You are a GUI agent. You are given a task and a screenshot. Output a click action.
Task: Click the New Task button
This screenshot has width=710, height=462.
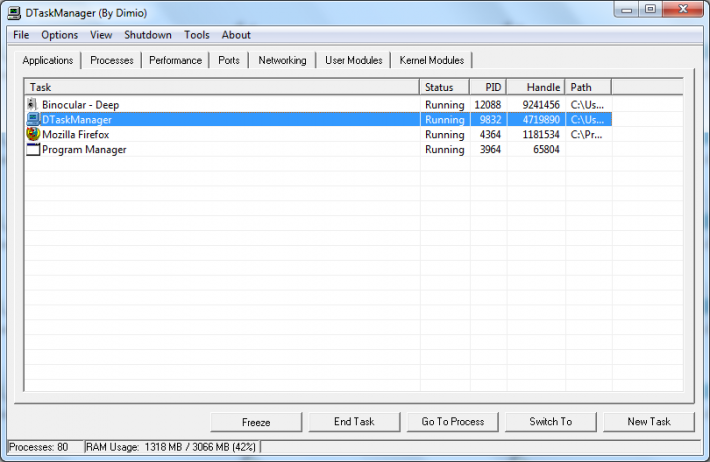coord(649,422)
